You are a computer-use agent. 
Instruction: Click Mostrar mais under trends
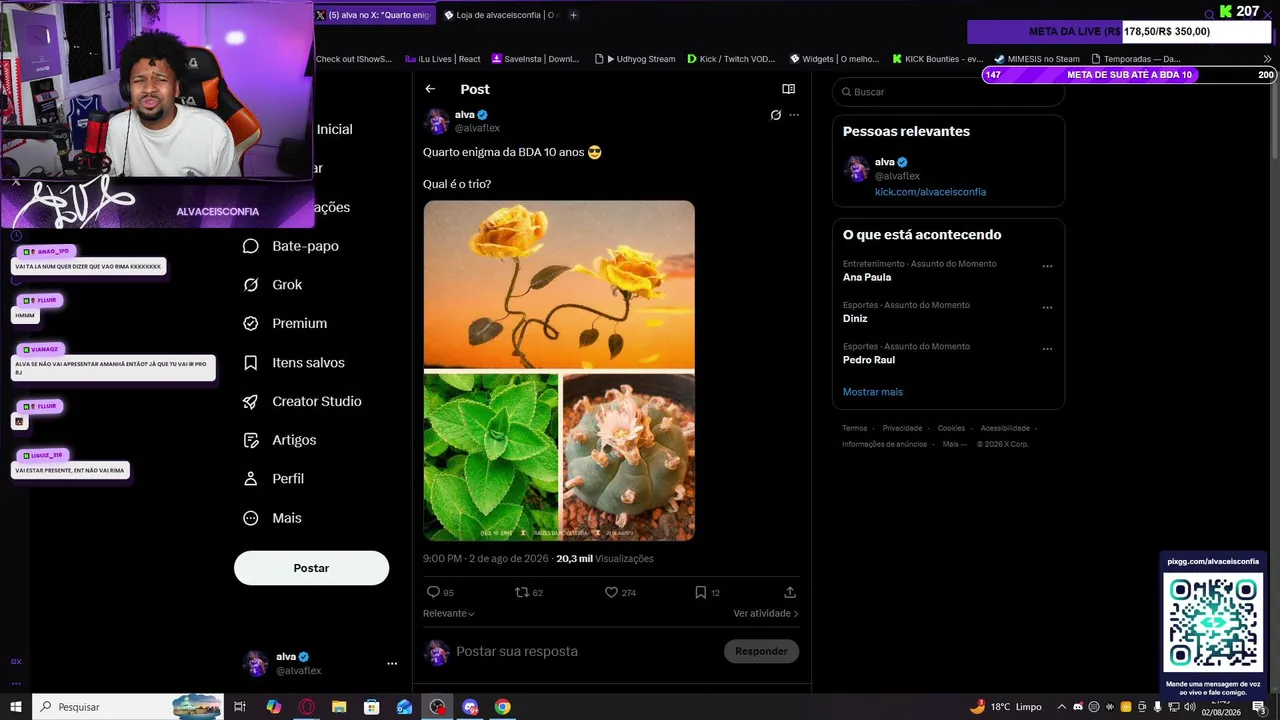pos(873,392)
